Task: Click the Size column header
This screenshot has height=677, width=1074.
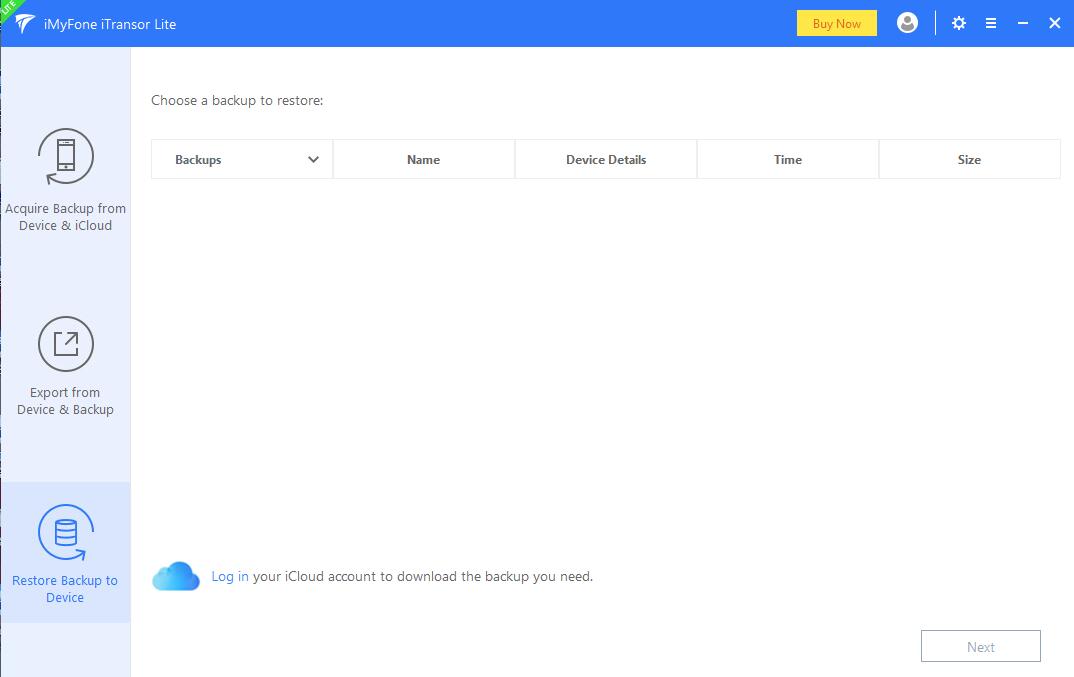Action: click(969, 159)
